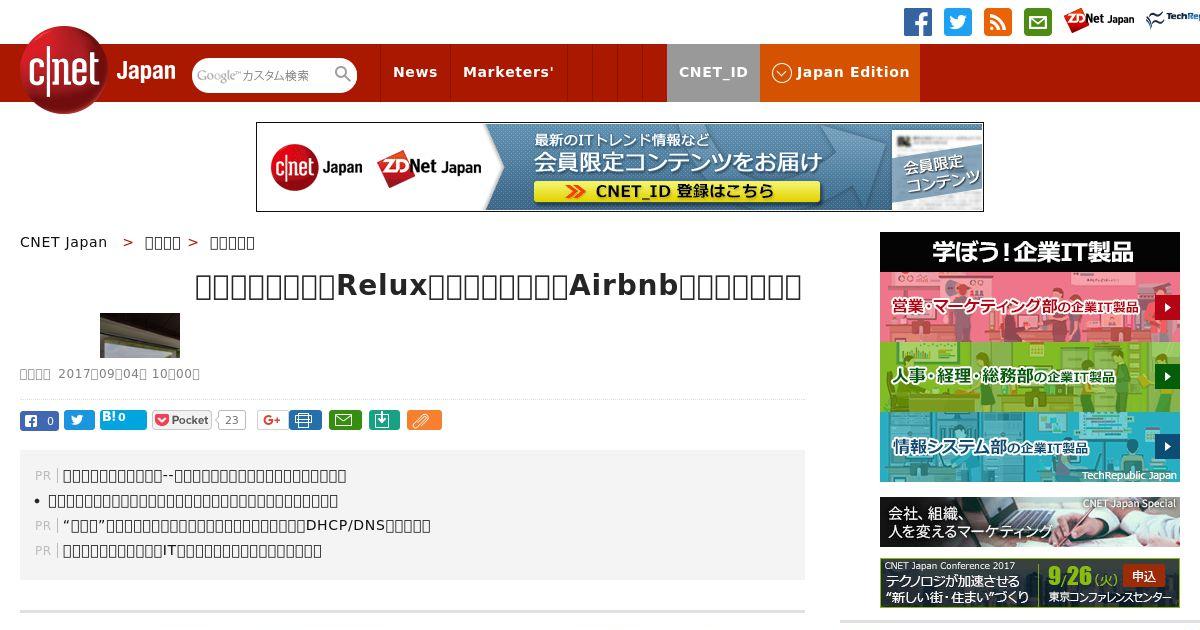
Task: Expand the Japan Edition dropdown
Action: click(x=840, y=73)
